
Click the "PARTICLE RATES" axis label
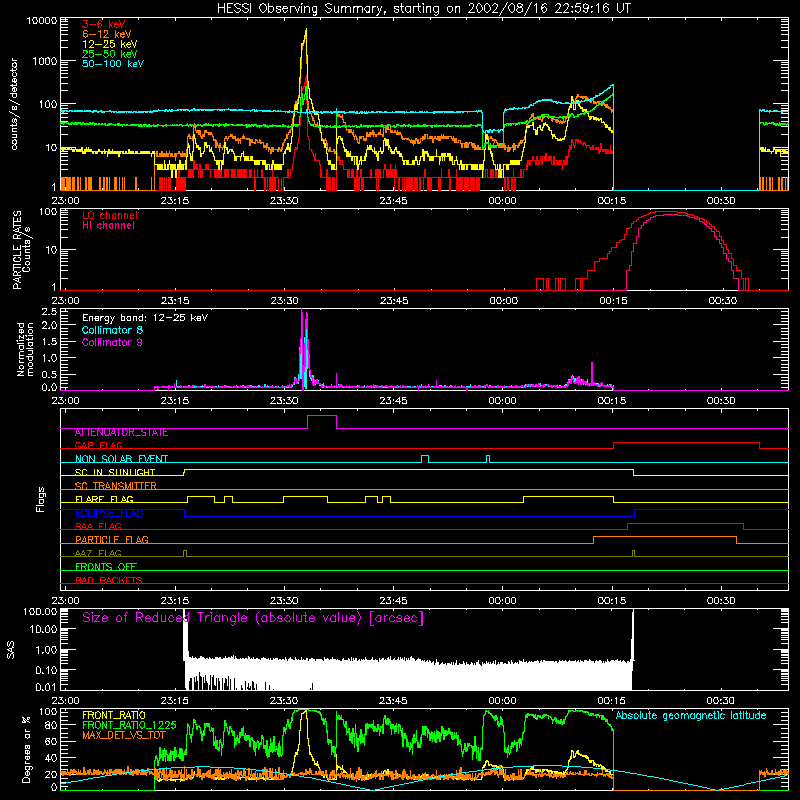[x=16, y=250]
